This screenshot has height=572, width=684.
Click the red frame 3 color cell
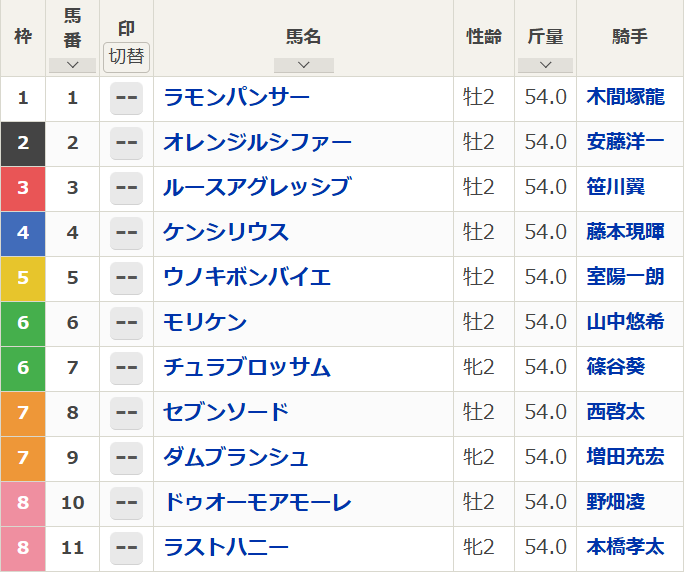pos(23,189)
